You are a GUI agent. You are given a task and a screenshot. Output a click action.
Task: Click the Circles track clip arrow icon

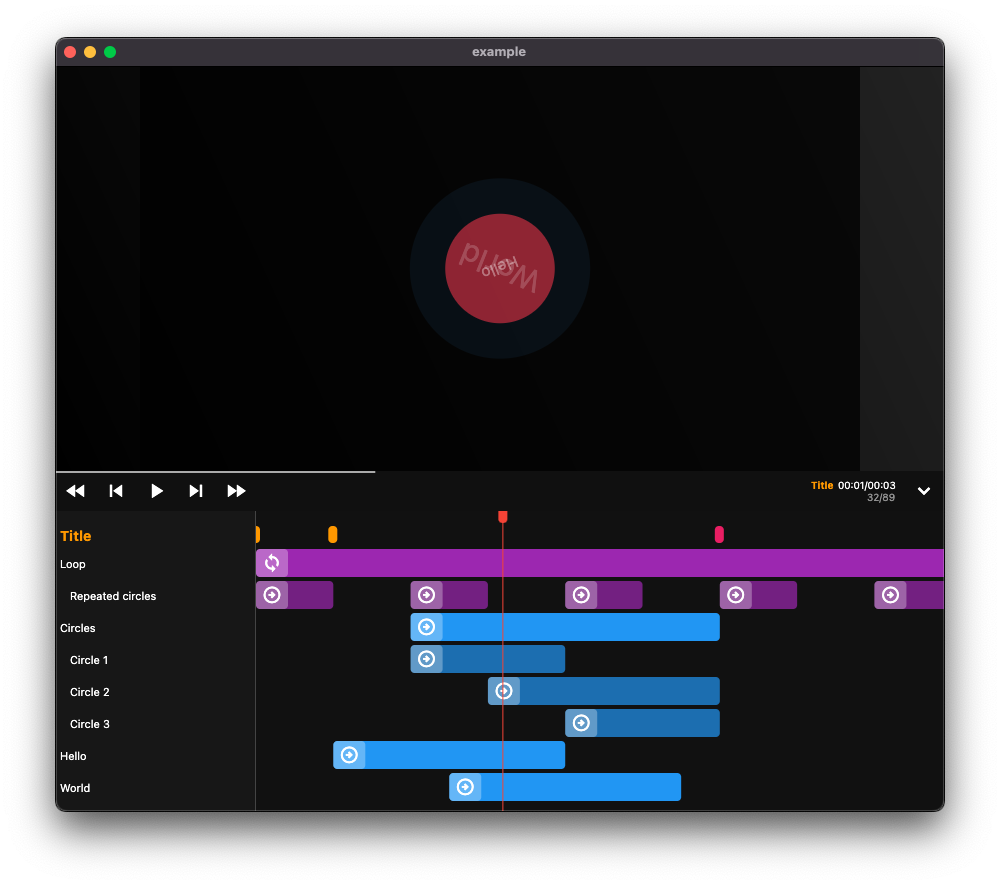click(427, 627)
